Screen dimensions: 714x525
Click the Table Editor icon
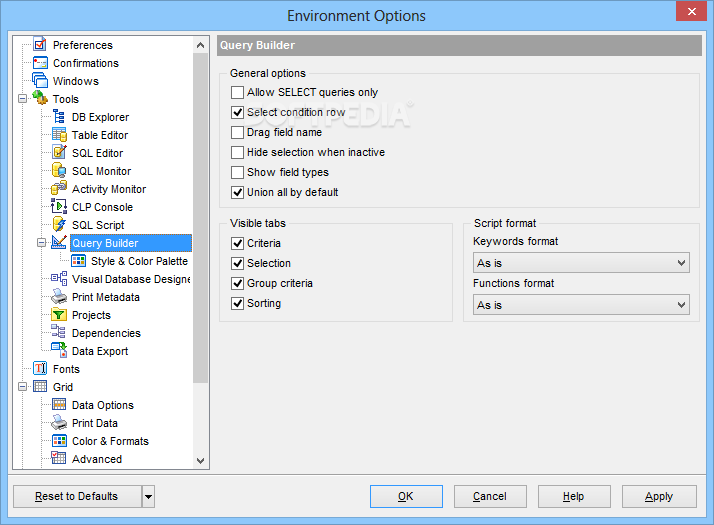tap(59, 135)
